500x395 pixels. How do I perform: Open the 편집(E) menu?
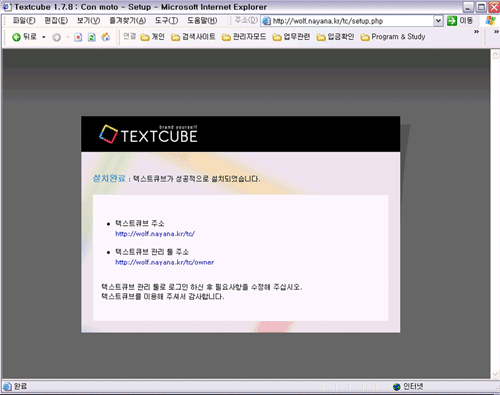pyautogui.click(x=56, y=21)
